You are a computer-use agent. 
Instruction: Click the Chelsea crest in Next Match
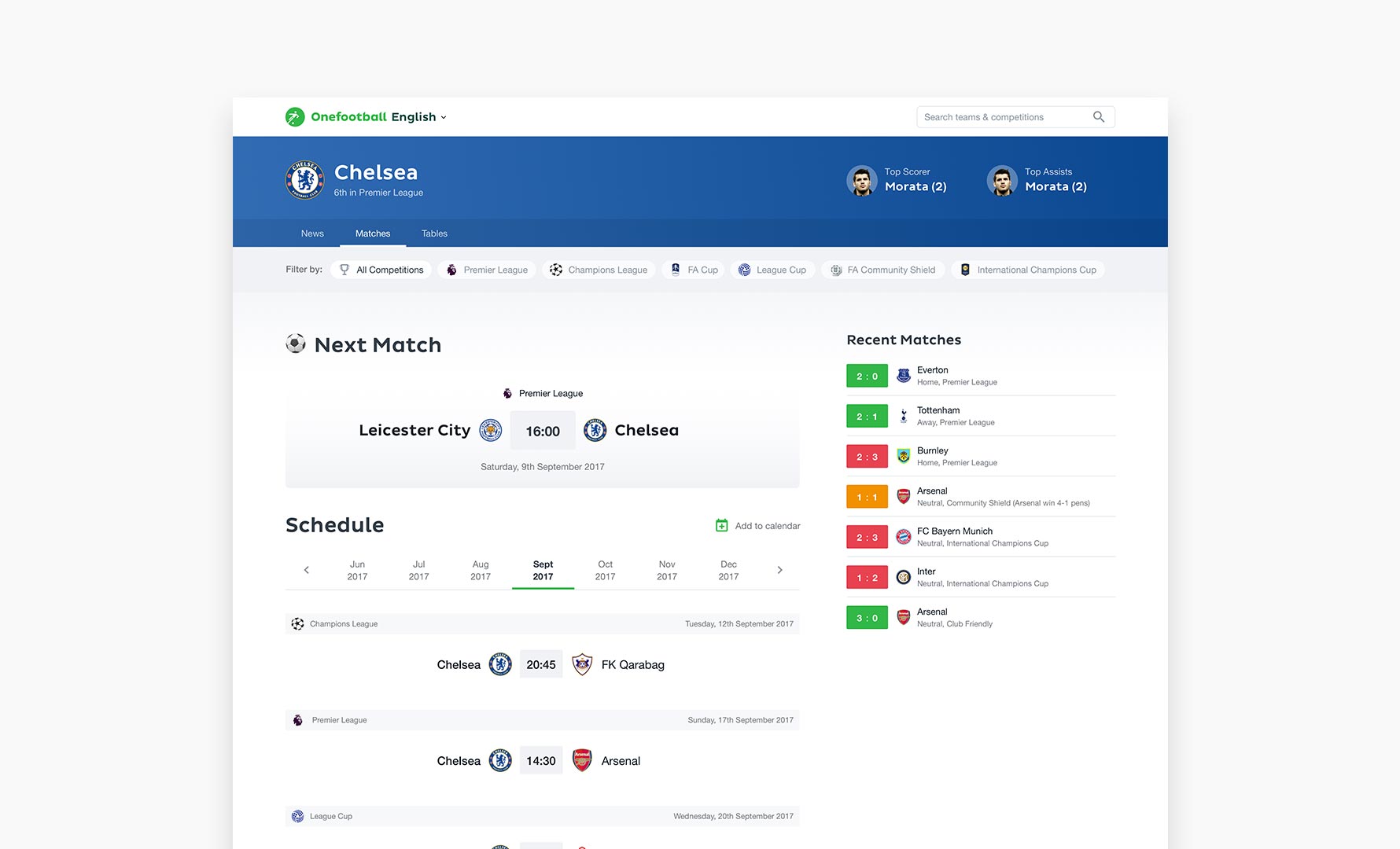coord(595,430)
